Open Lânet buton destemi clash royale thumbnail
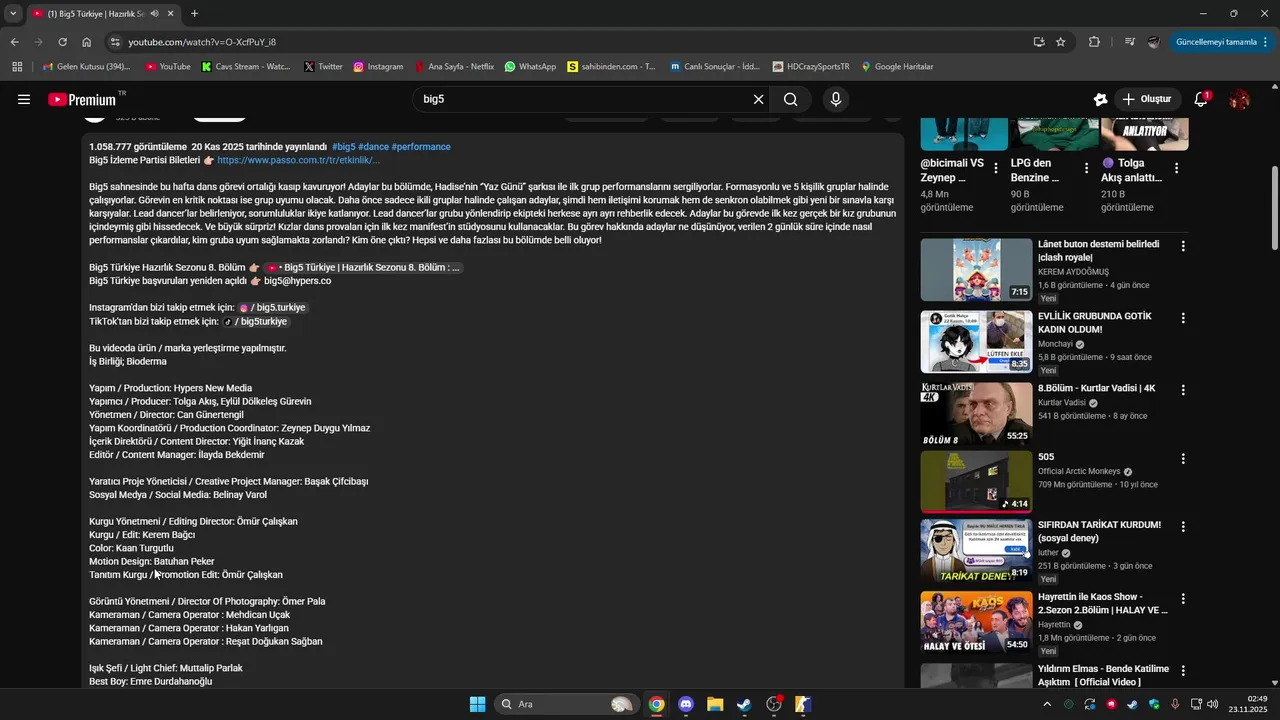1280x720 pixels. [976, 270]
